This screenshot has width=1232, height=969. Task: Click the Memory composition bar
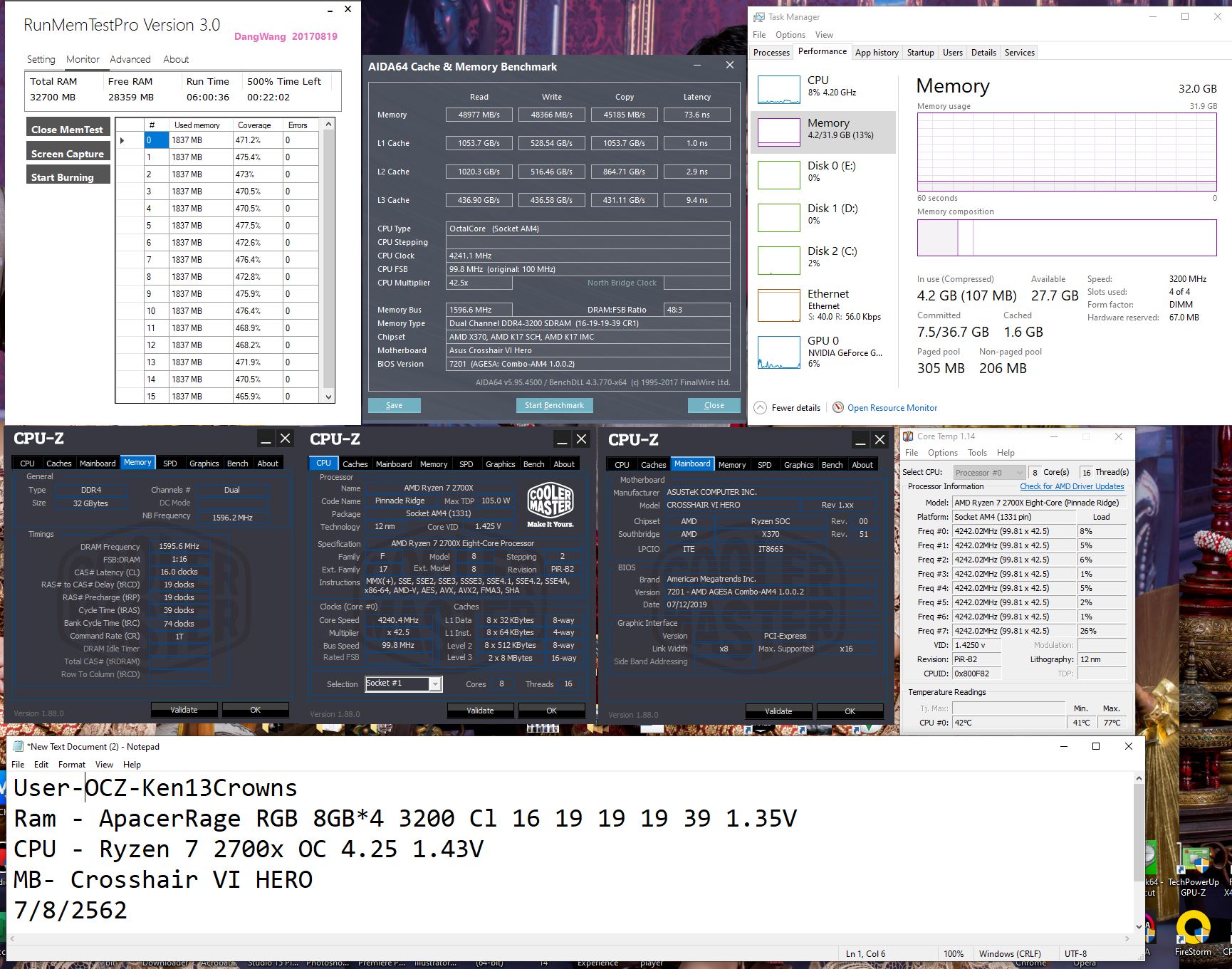[x=1067, y=238]
